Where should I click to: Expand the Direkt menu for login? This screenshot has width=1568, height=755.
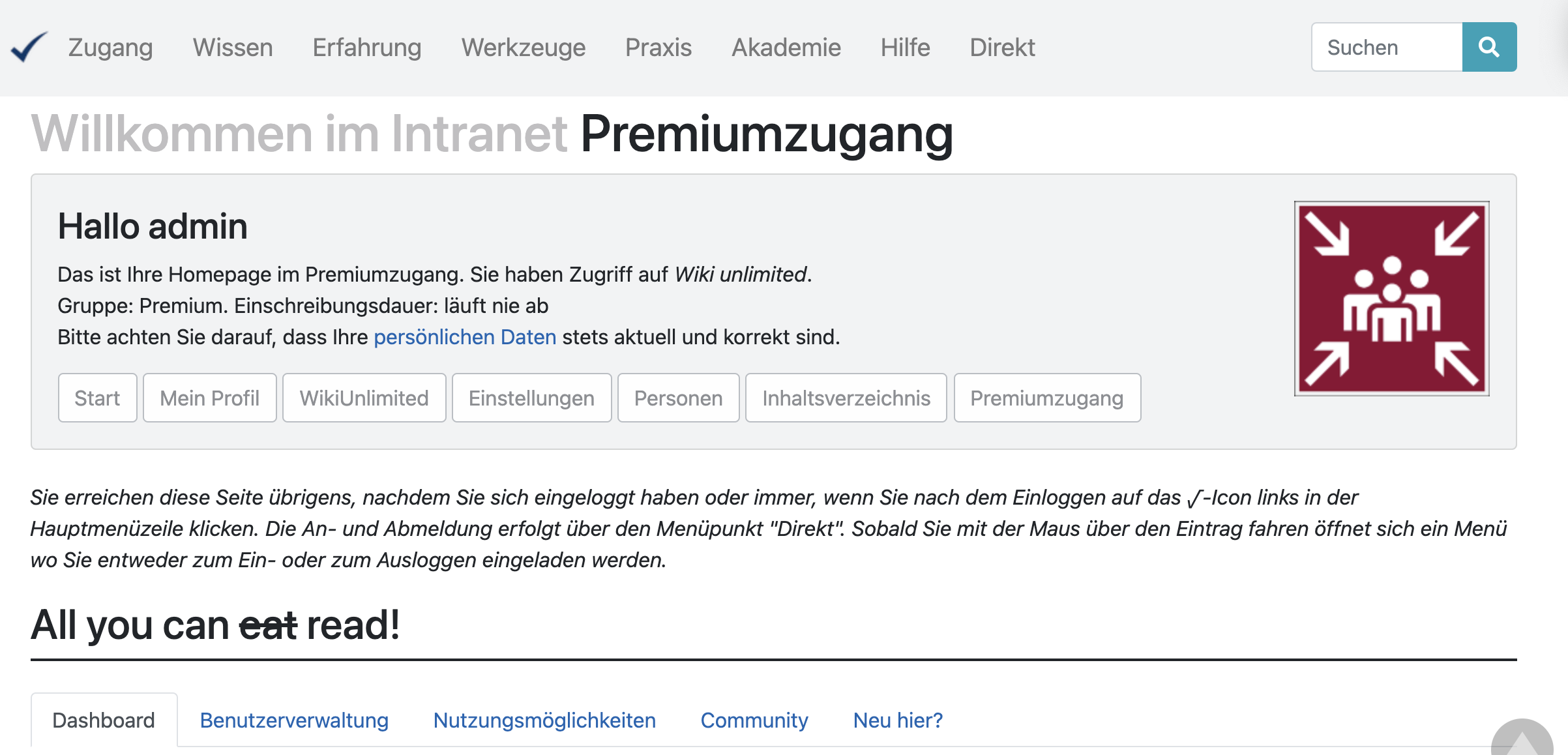click(x=1001, y=47)
